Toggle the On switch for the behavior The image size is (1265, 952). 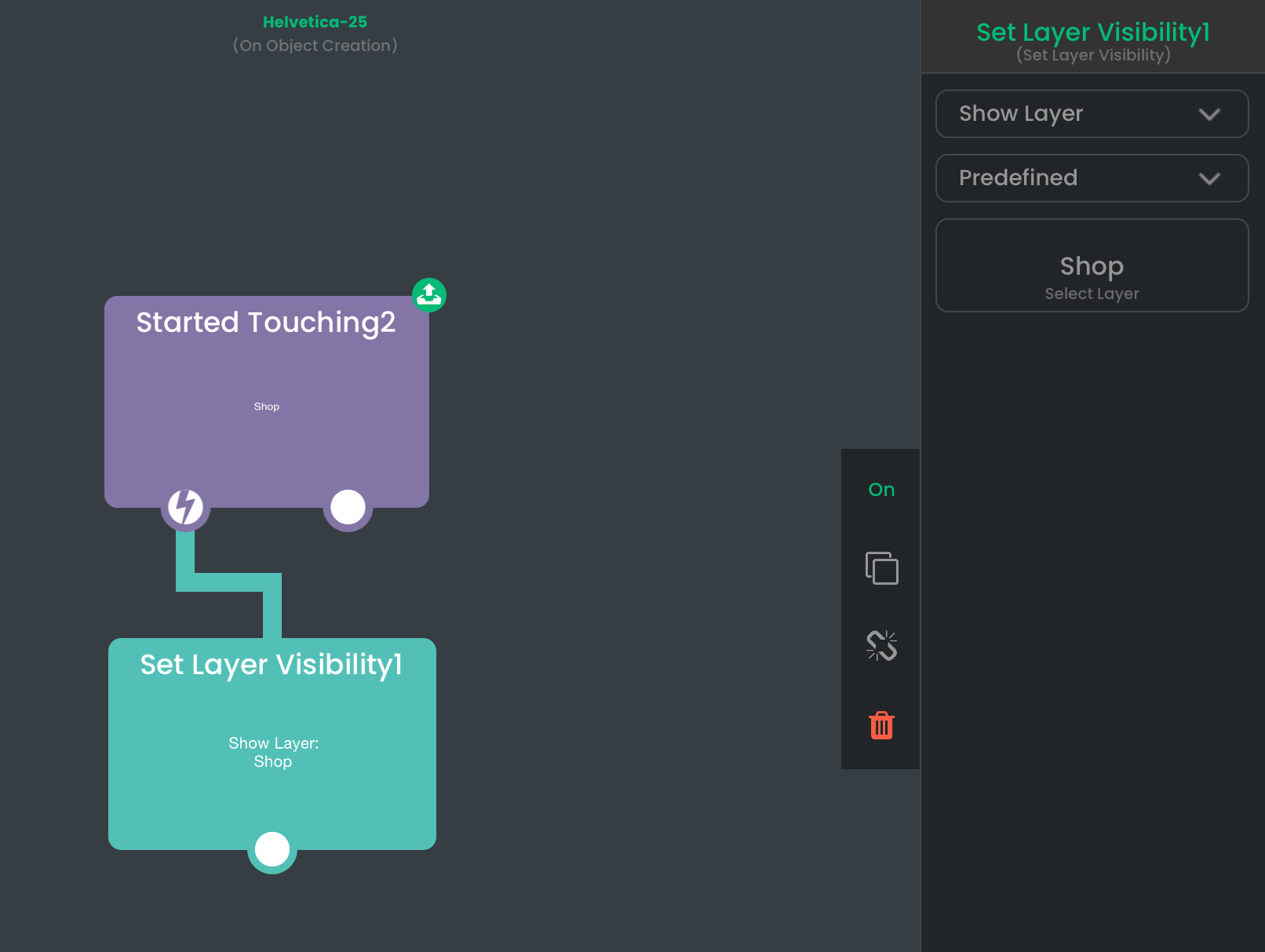pyautogui.click(x=881, y=490)
